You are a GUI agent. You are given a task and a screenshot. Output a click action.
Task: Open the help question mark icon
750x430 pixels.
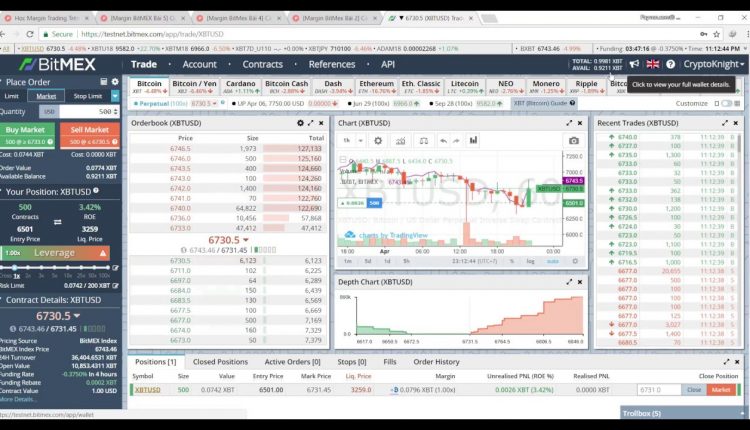(671, 64)
